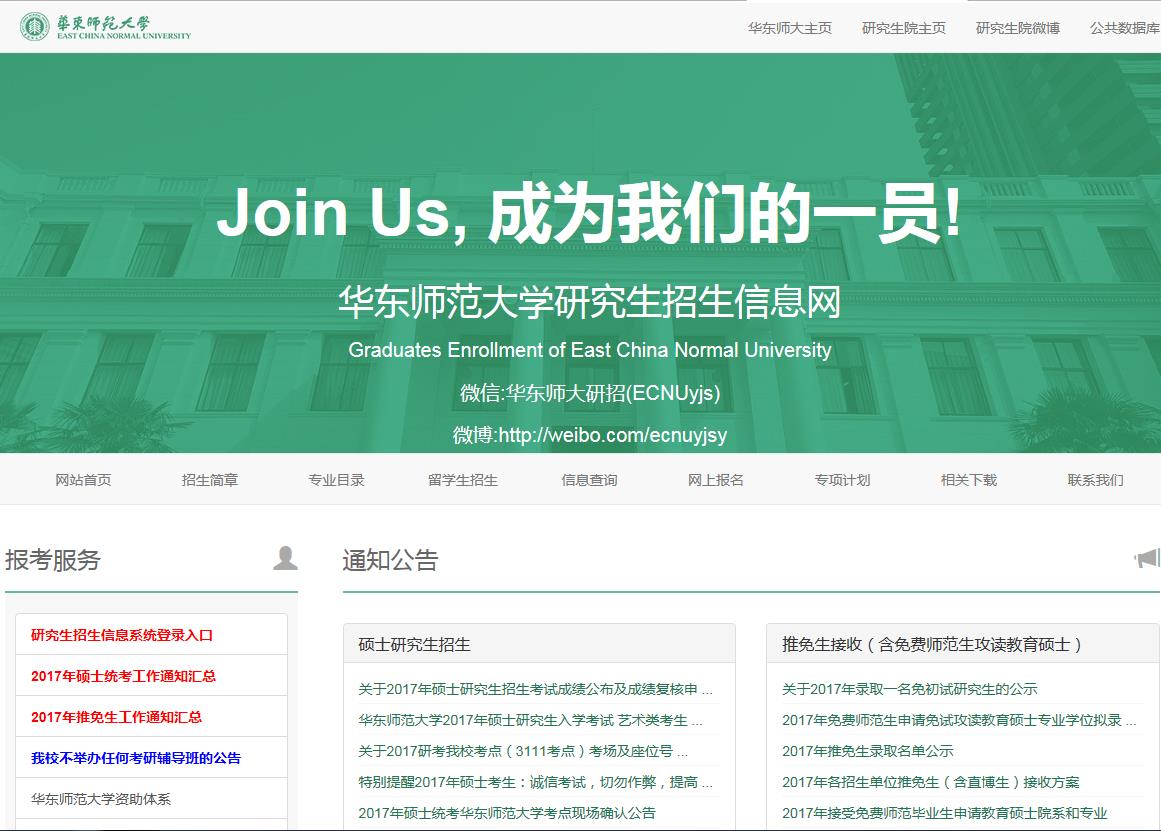Click the user silhouette icon beside 报考服务
Viewport: 1161px width, 831px height.
285,558
